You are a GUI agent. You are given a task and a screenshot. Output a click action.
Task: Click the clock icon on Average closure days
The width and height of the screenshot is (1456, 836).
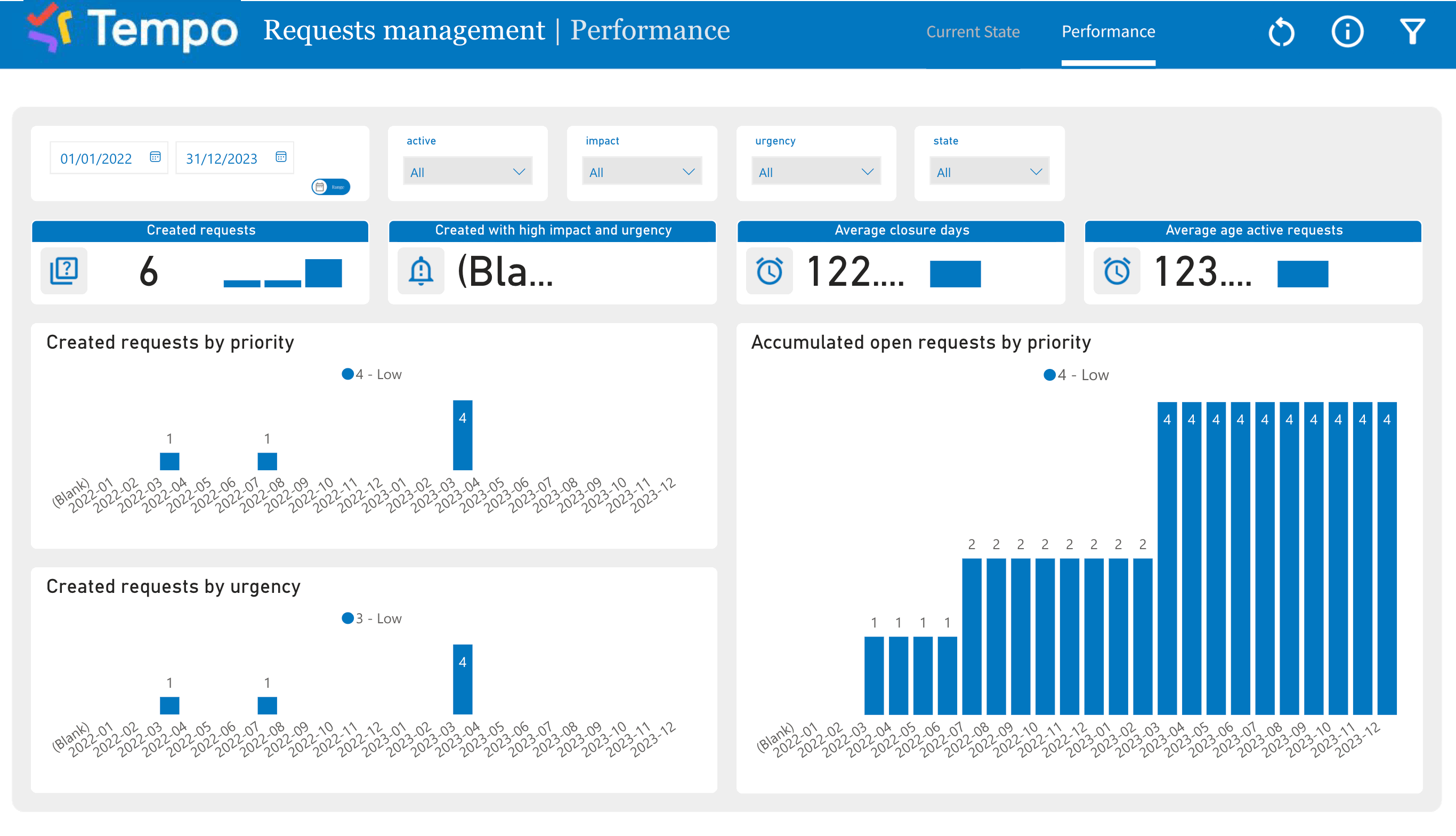coord(769,271)
